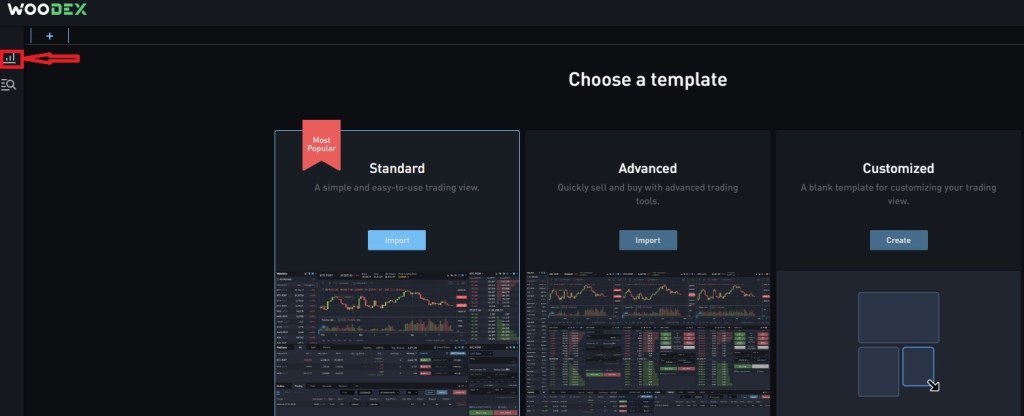Click the 'Choose a template' heading
The width and height of the screenshot is (1024, 416).
[x=648, y=80]
